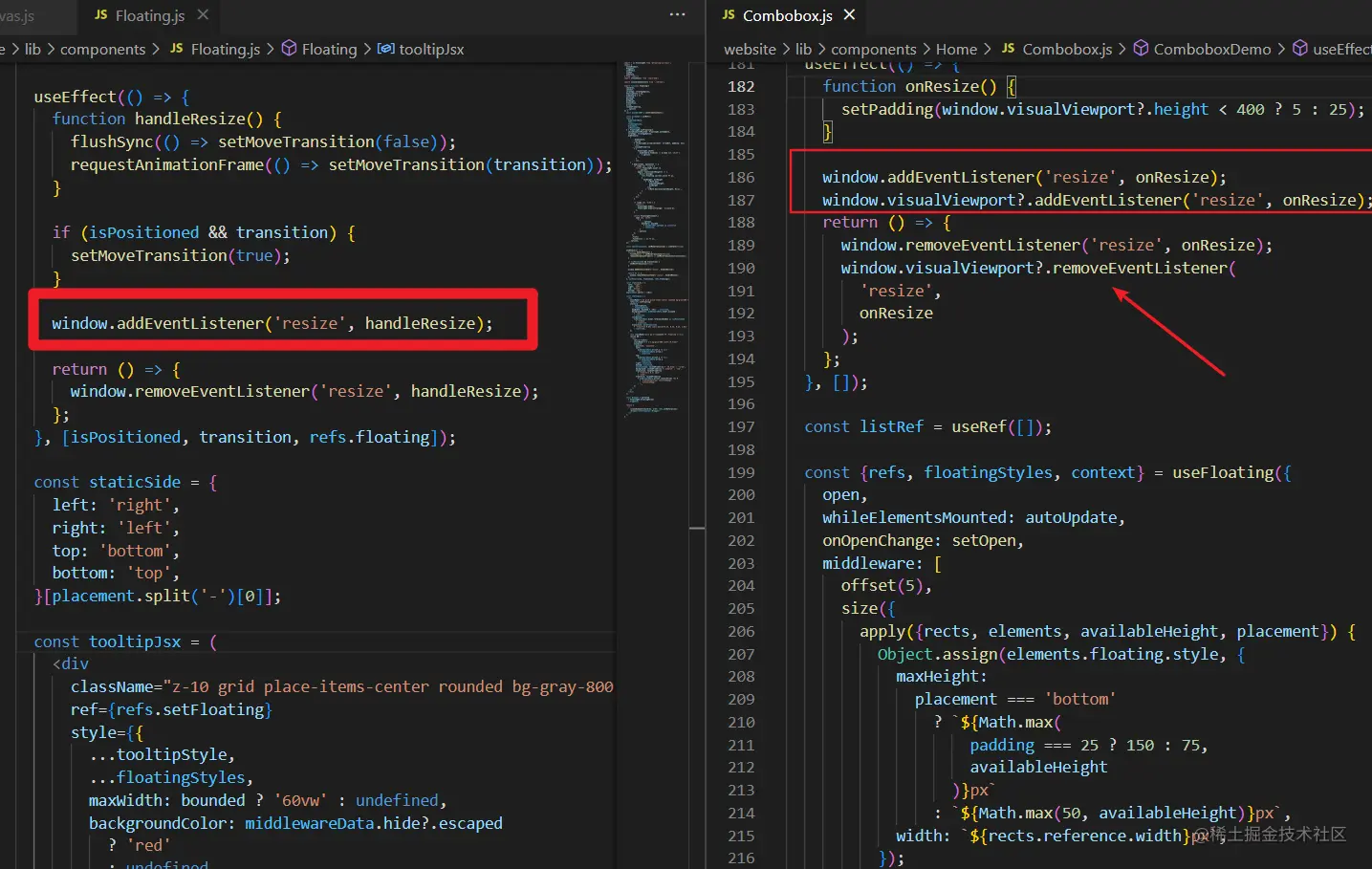
Task: Open the lib breadcrumb in the Combobox.js pane
Action: tap(803, 49)
